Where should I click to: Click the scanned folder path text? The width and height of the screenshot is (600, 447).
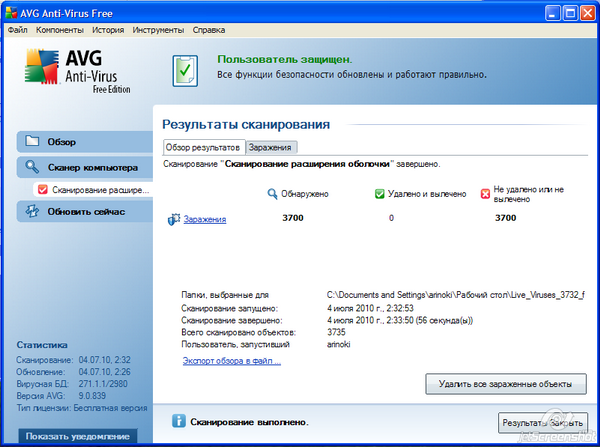coord(456,295)
